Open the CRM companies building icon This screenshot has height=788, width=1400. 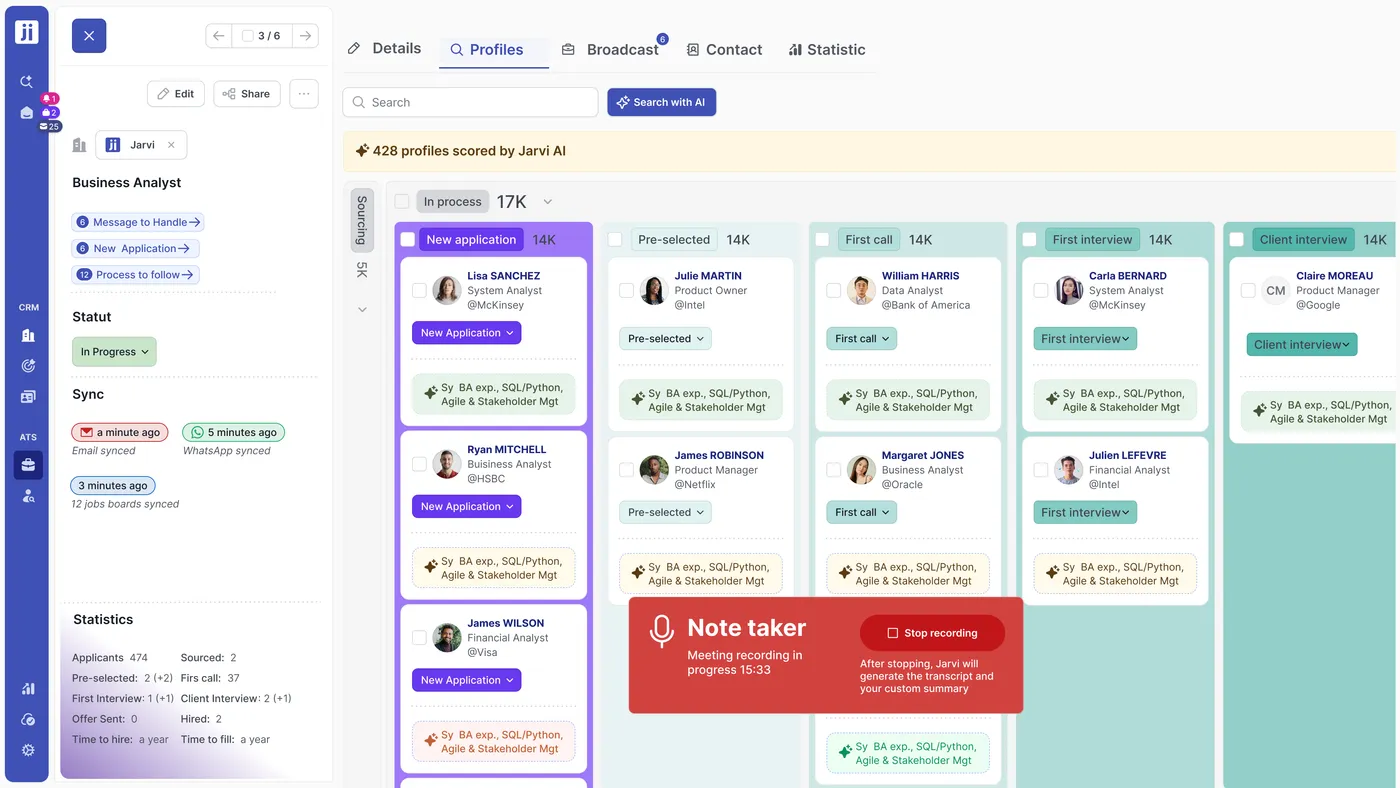point(28,336)
